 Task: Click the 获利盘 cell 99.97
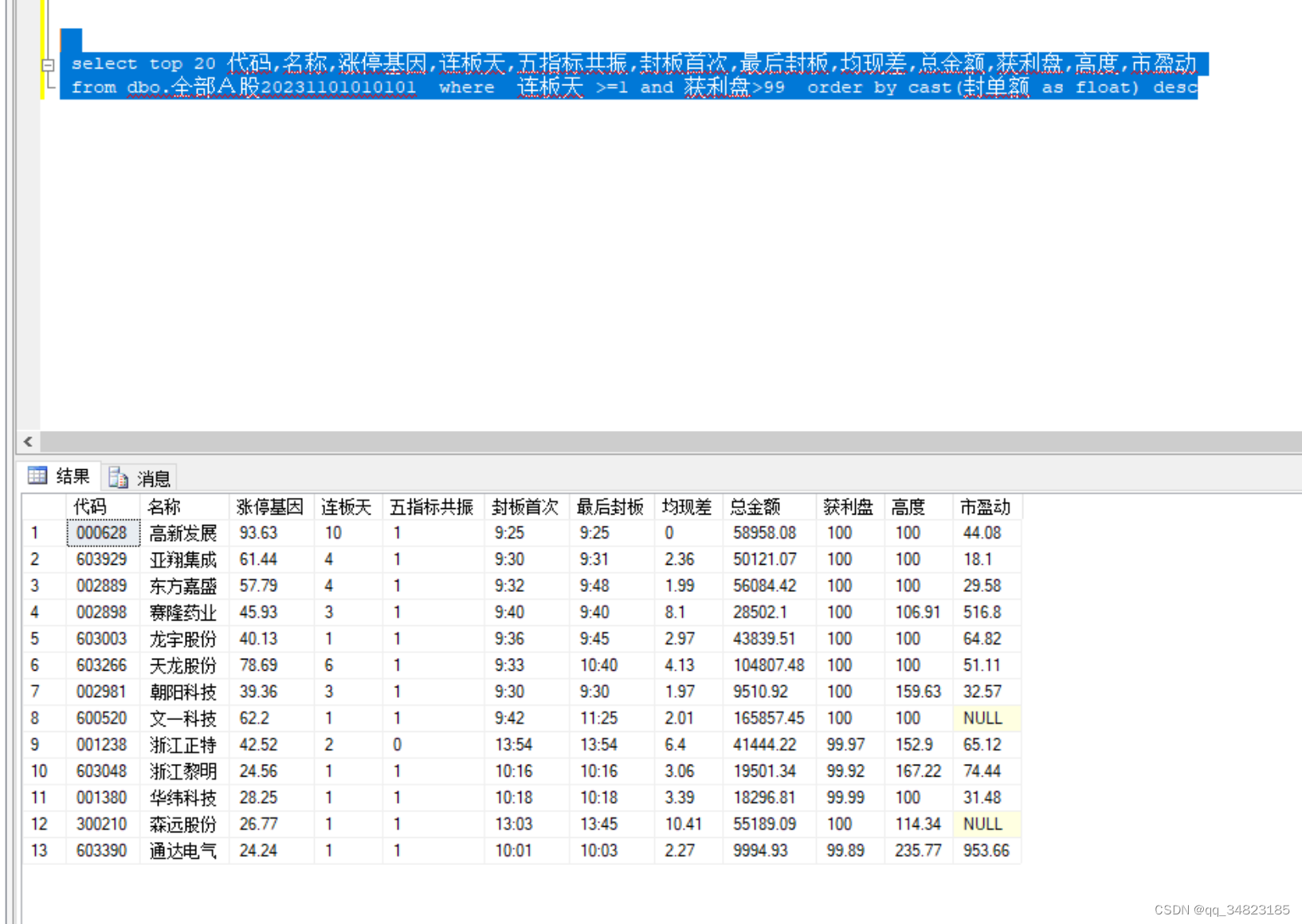coord(850,744)
